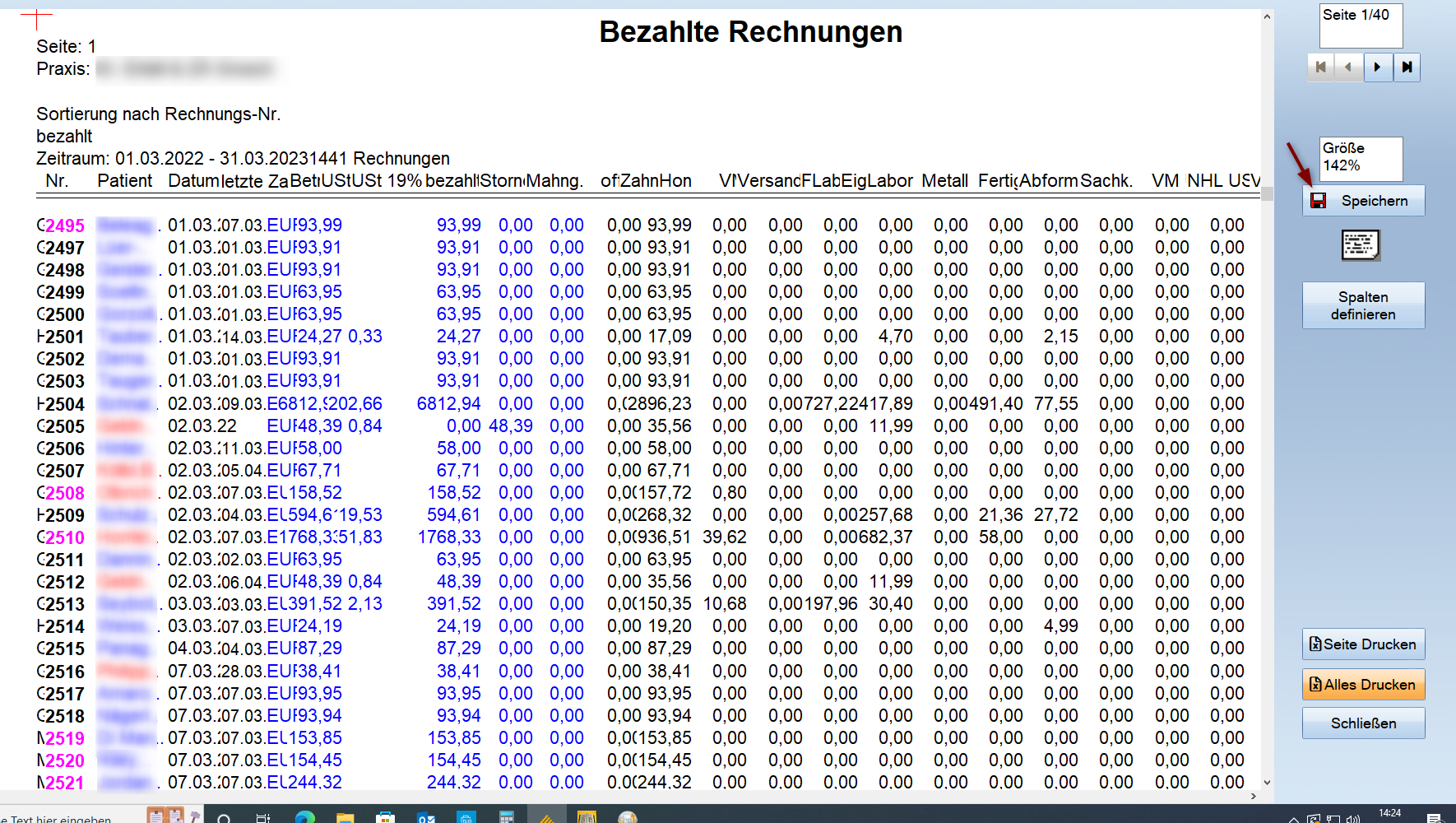Click the Sachk. column header

[1106, 180]
